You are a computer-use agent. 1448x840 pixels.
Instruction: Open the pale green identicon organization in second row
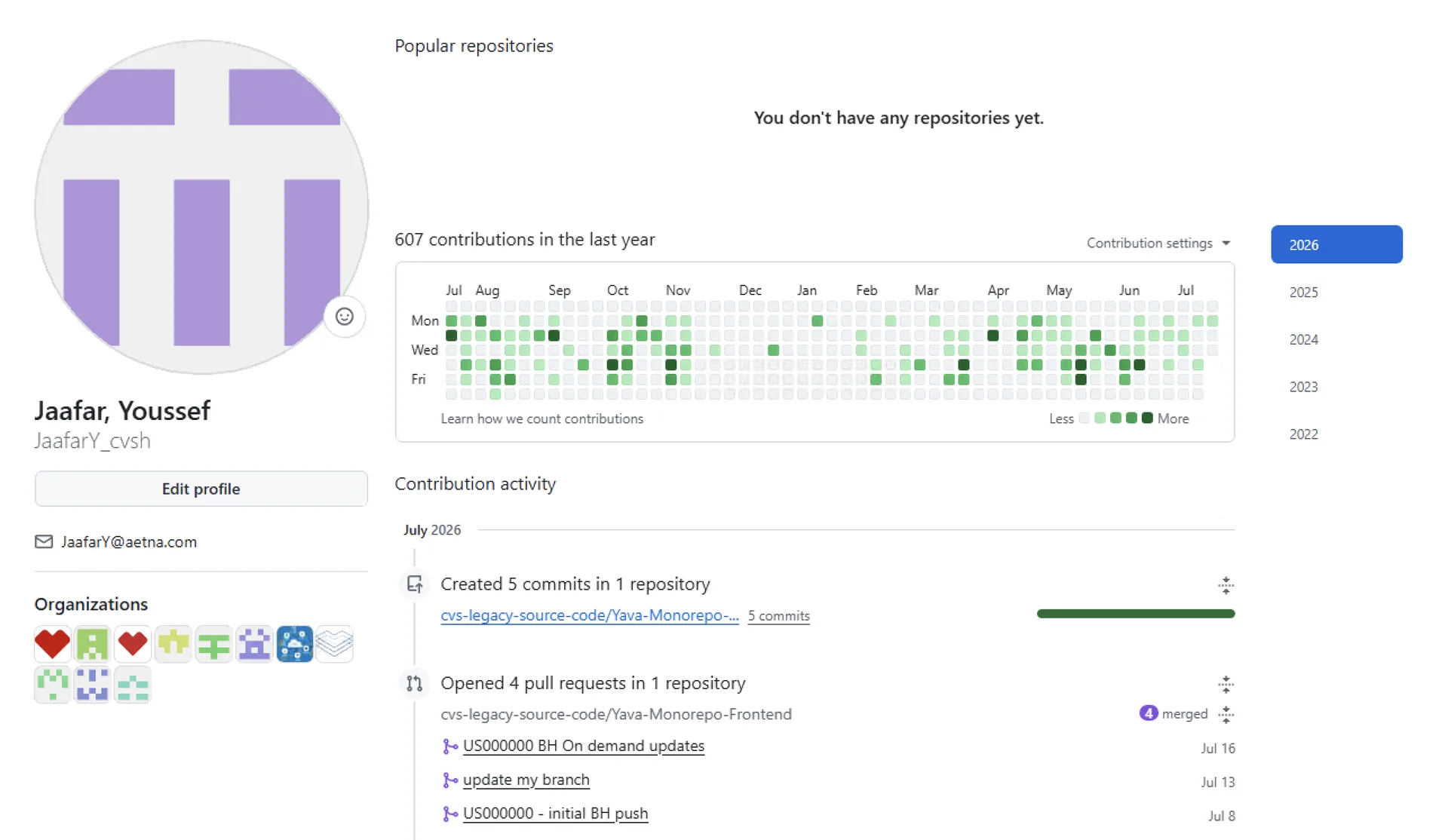pos(52,685)
